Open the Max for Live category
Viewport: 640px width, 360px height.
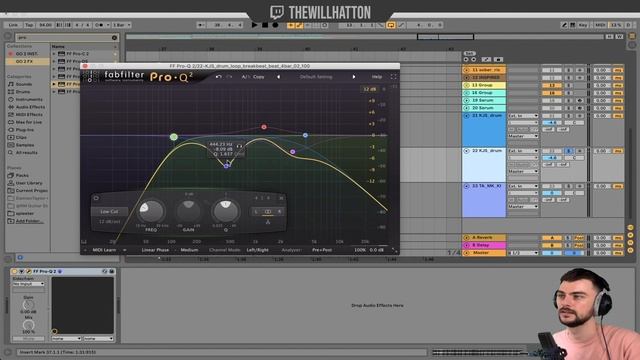(29, 122)
